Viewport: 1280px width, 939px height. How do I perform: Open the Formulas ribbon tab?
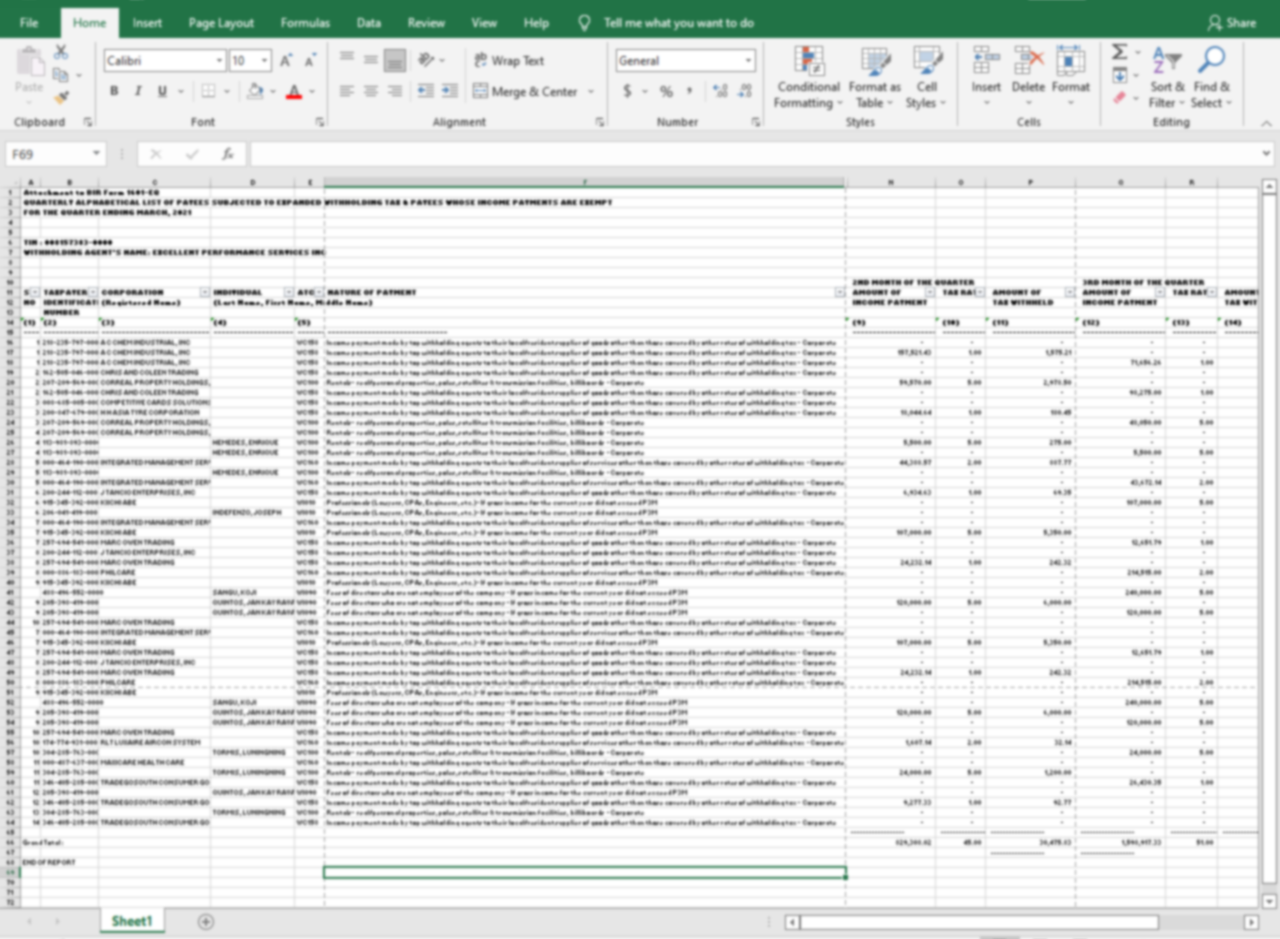pos(305,23)
